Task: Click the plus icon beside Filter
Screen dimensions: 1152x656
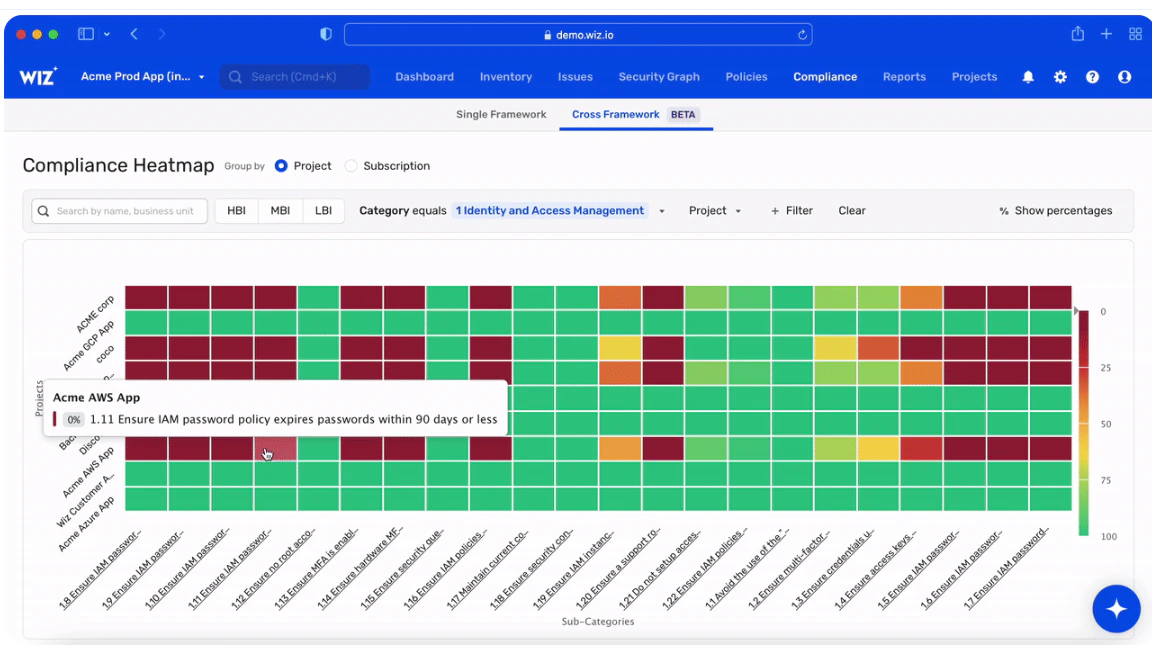Action: (774, 211)
